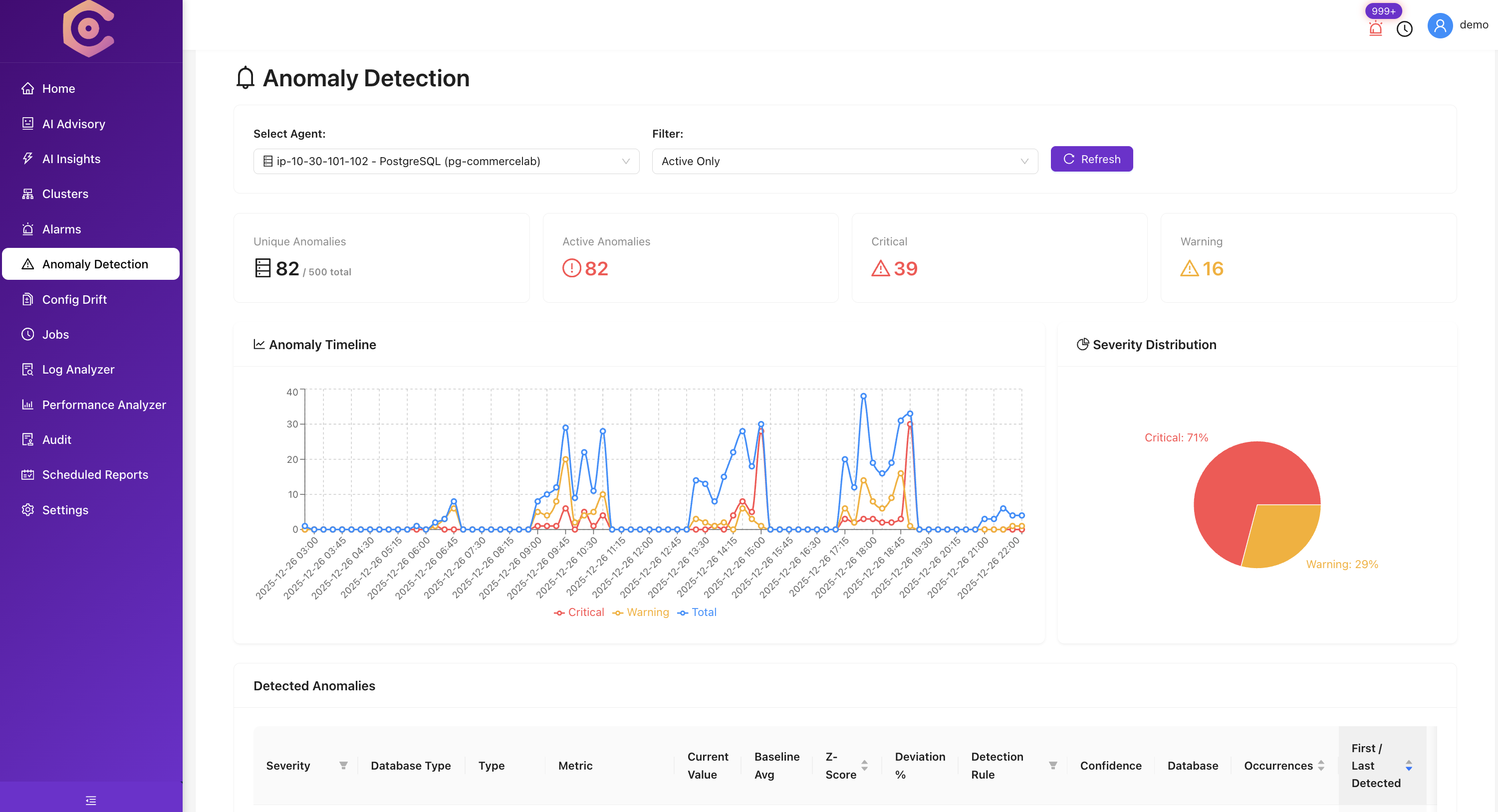1498x812 pixels.
Task: Open Settings from the sidebar
Action: 64,510
